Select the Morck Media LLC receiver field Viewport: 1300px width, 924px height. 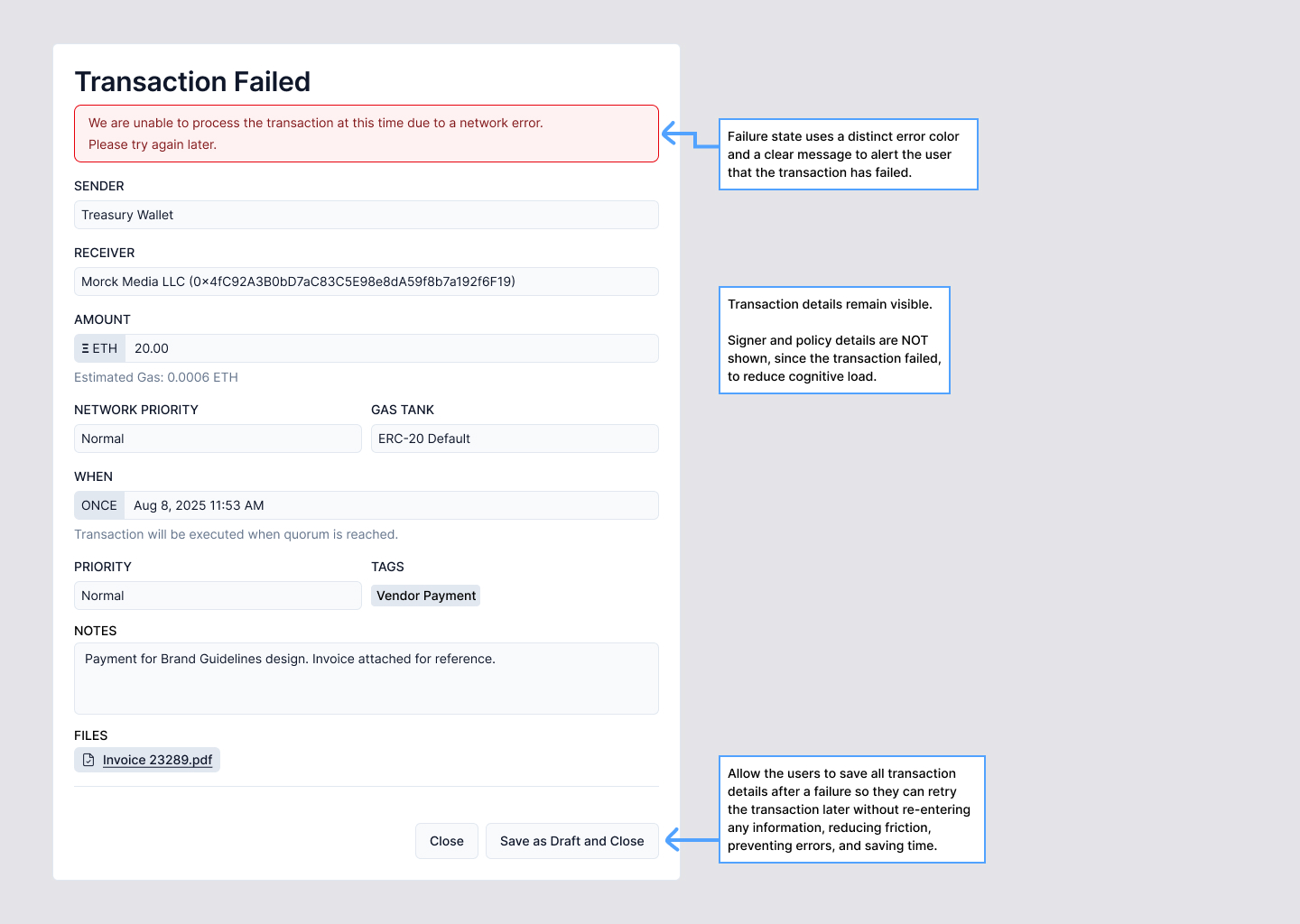click(366, 282)
